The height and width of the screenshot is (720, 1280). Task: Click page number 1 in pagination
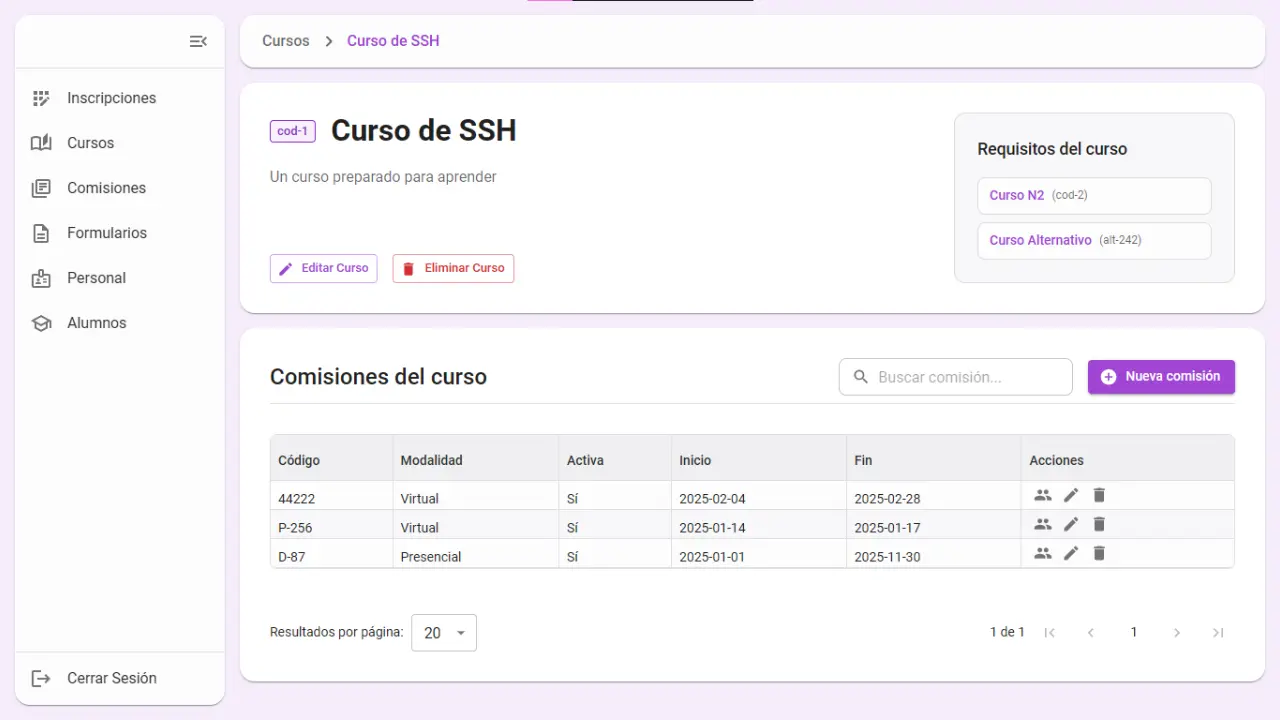pyautogui.click(x=1134, y=632)
